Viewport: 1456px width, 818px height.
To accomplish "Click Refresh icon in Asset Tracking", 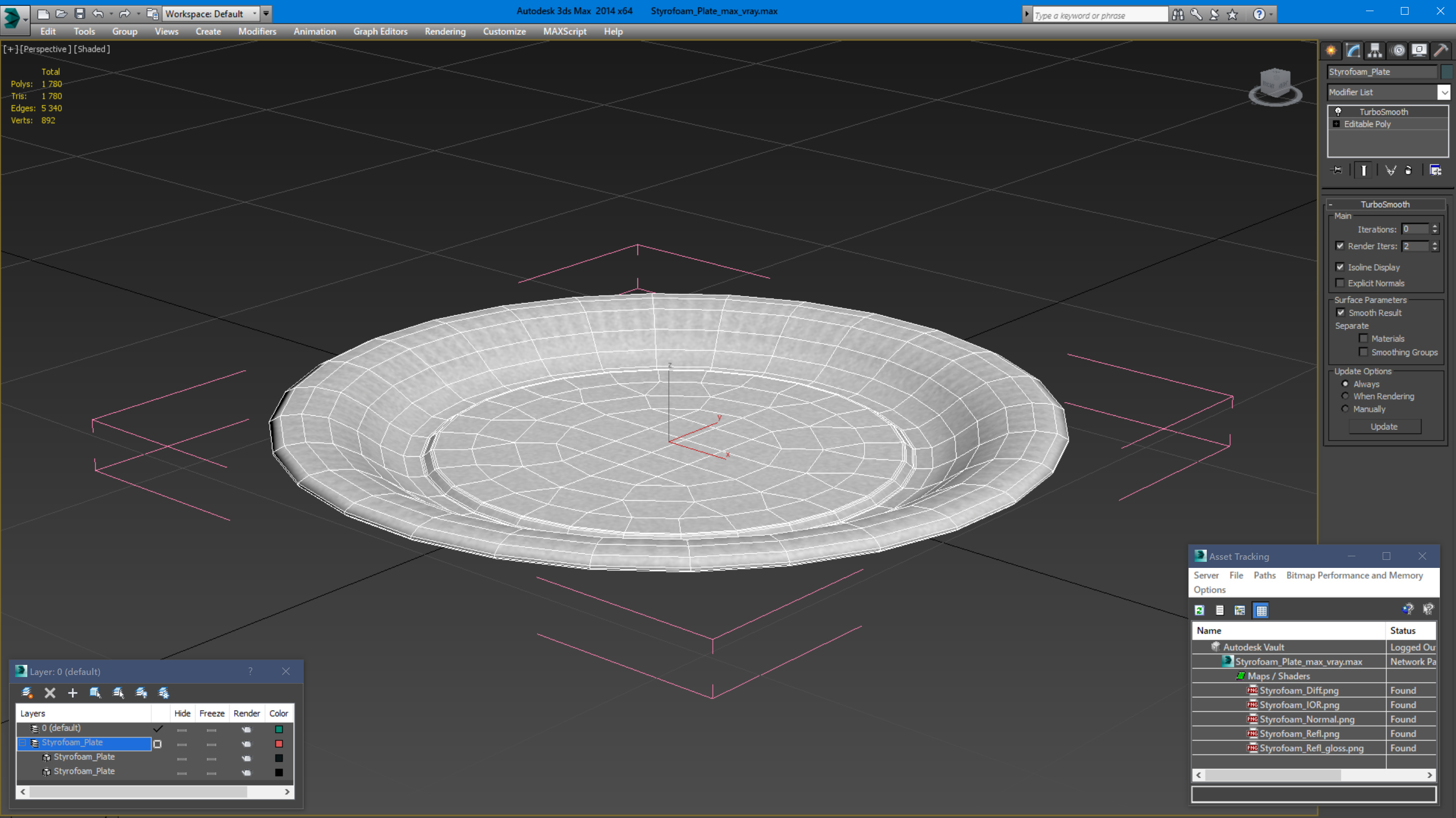I will point(1199,610).
